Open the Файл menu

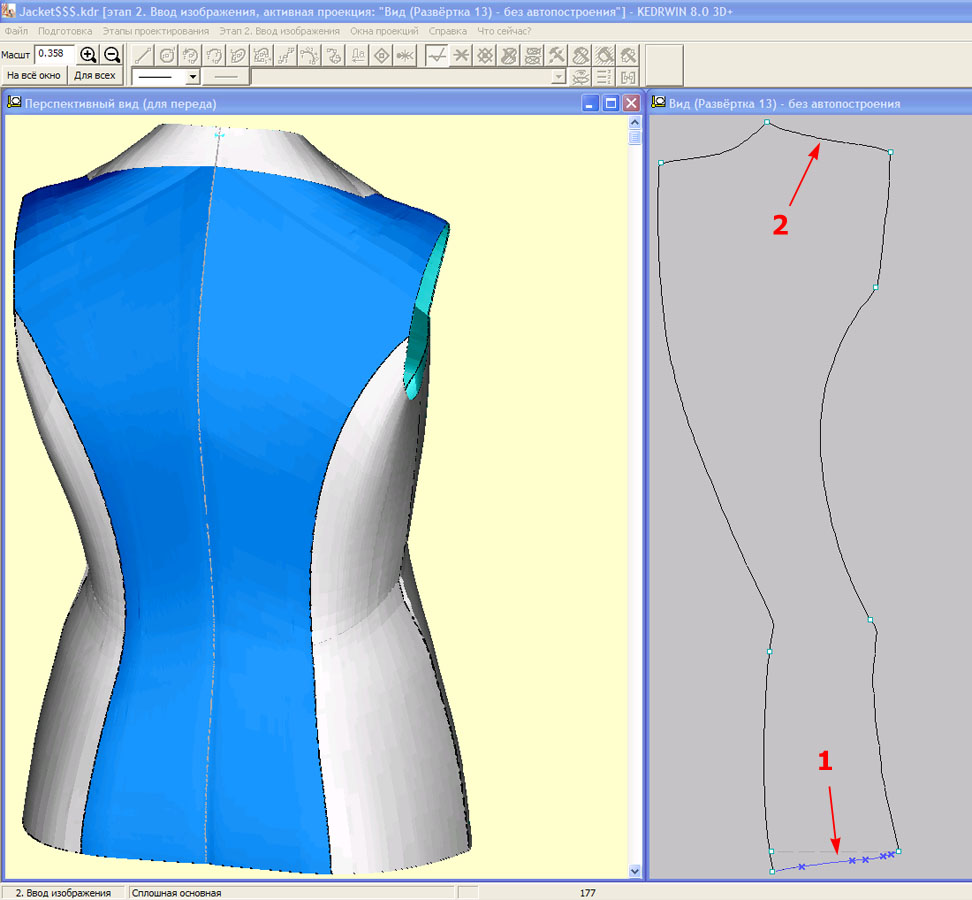tap(16, 31)
